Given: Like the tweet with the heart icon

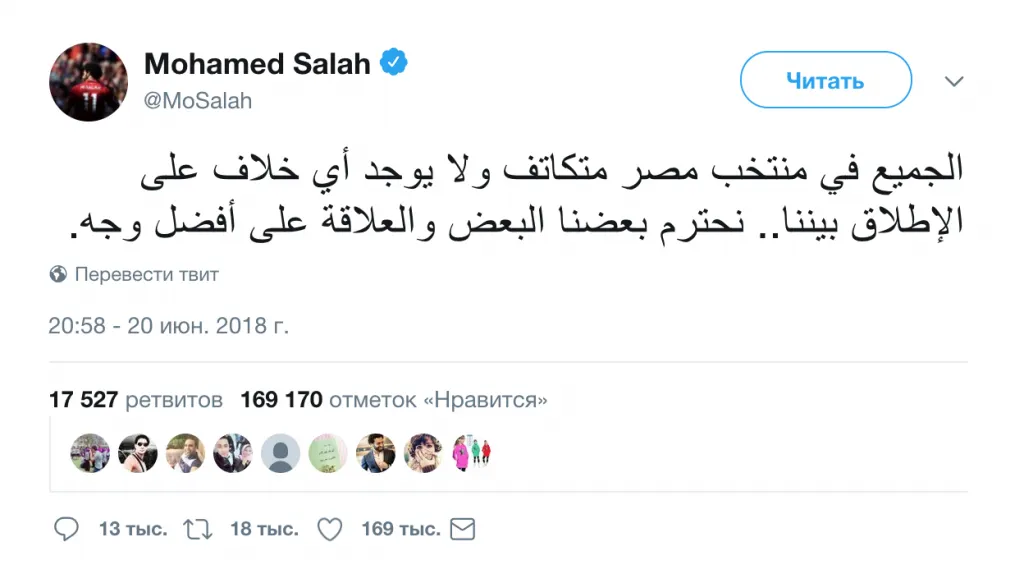Looking at the screenshot, I should click(329, 528).
